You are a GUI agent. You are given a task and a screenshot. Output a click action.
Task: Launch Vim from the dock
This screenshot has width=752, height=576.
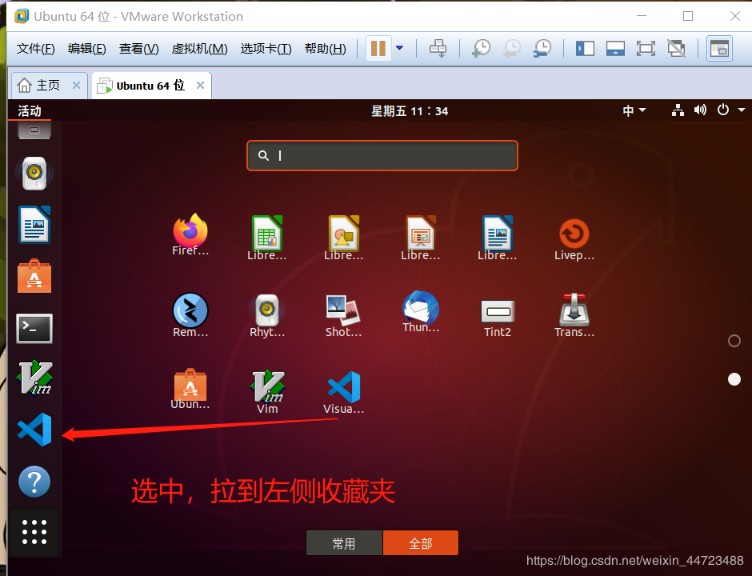click(x=35, y=378)
